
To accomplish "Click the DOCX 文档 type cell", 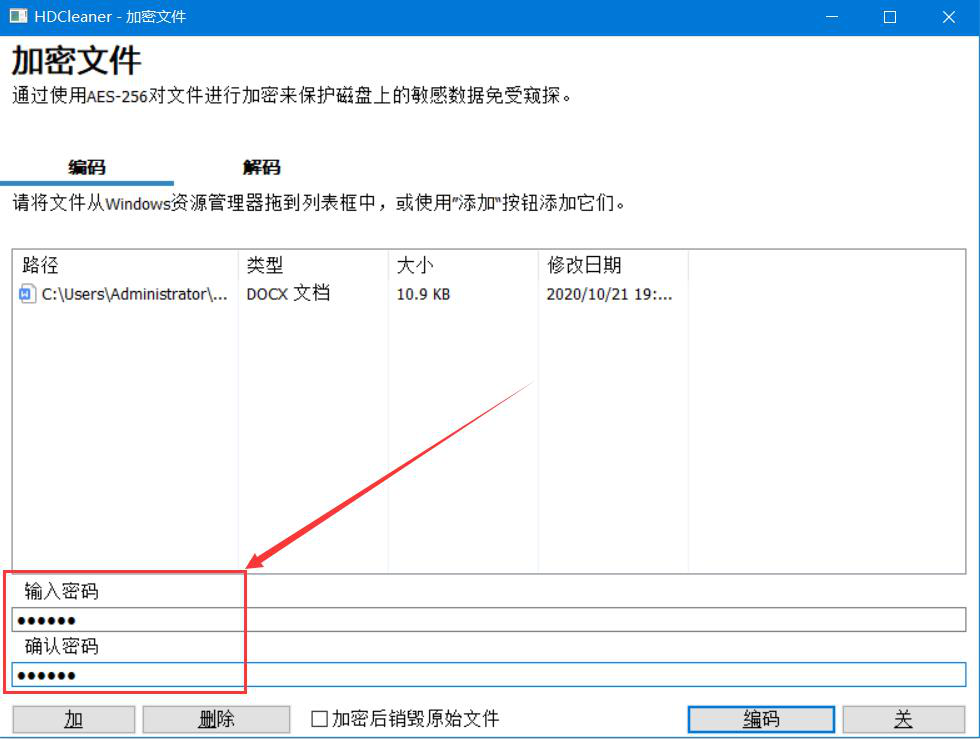I will [288, 294].
